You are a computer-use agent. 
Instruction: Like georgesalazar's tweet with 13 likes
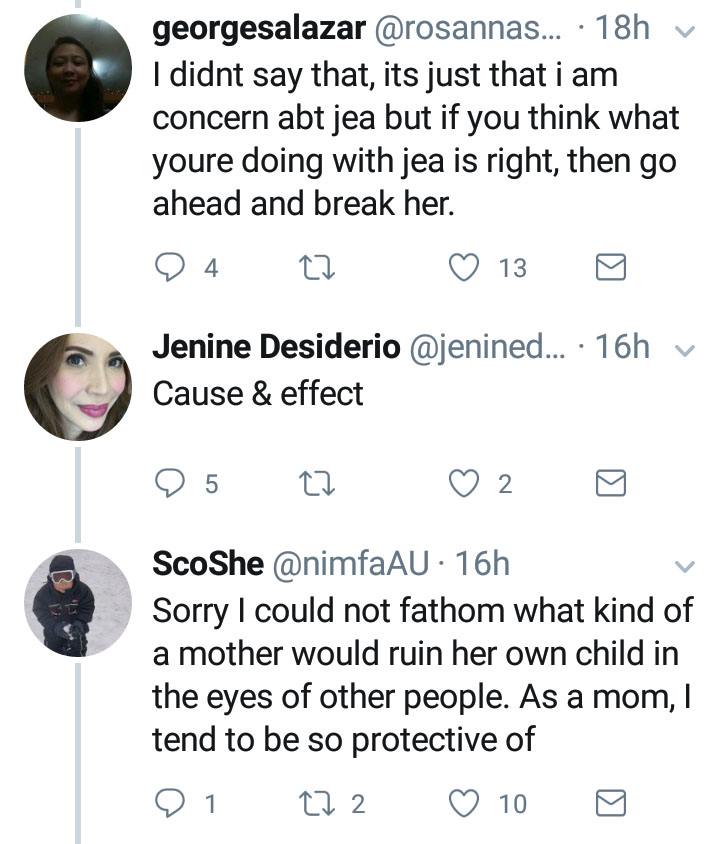pyautogui.click(x=461, y=267)
